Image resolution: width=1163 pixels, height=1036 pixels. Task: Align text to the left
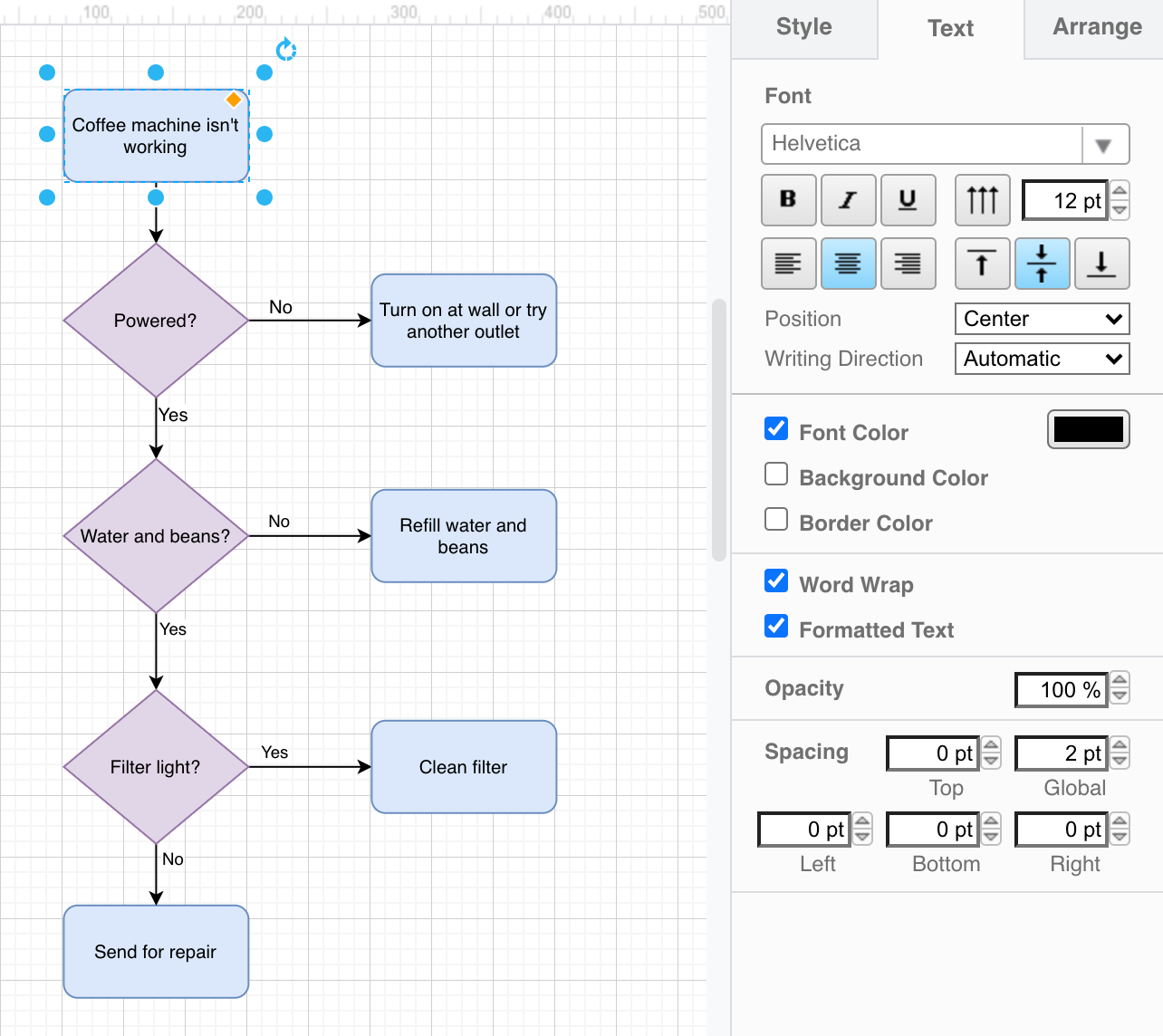coord(787,264)
